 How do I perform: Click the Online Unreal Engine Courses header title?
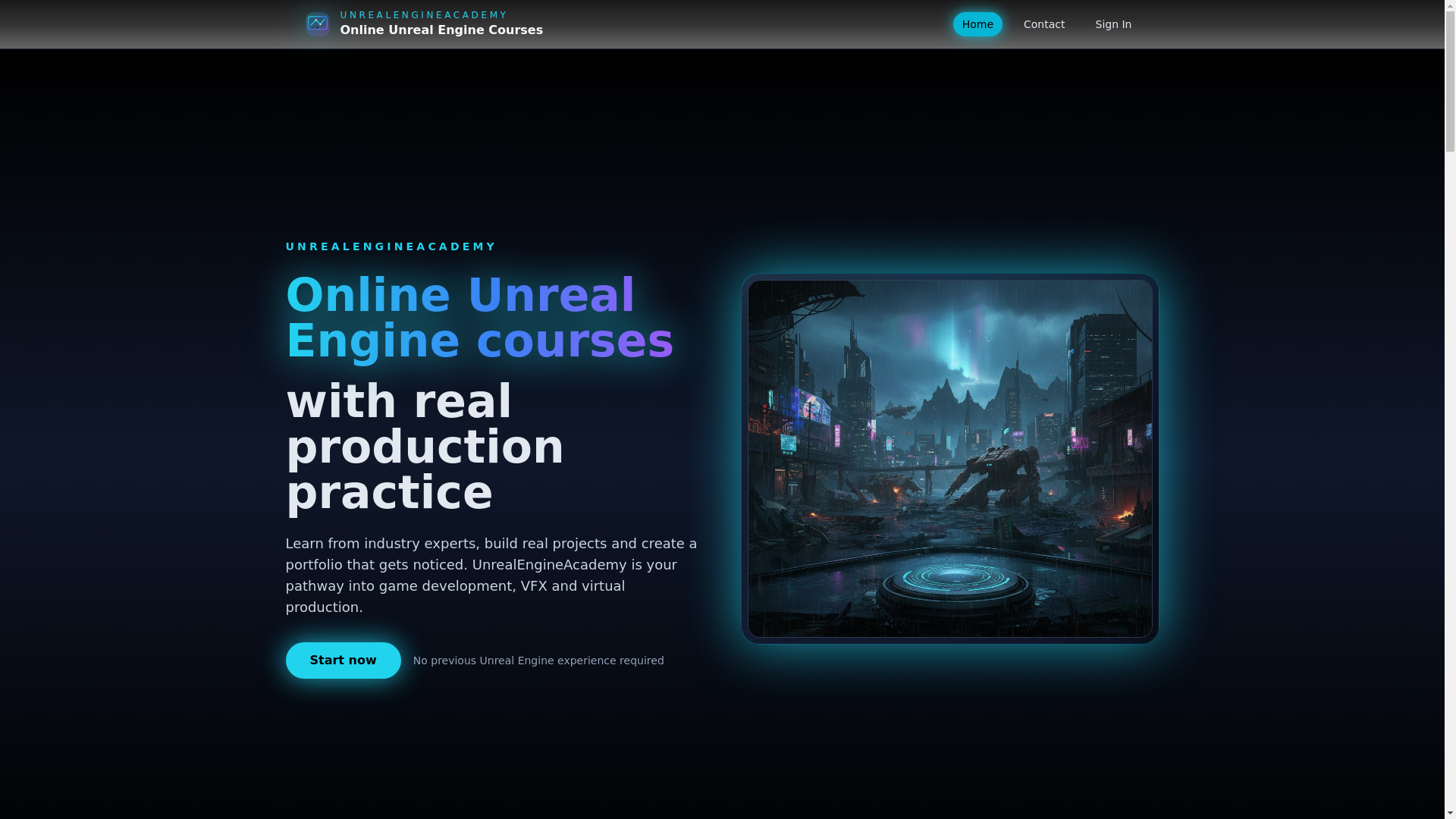(441, 30)
